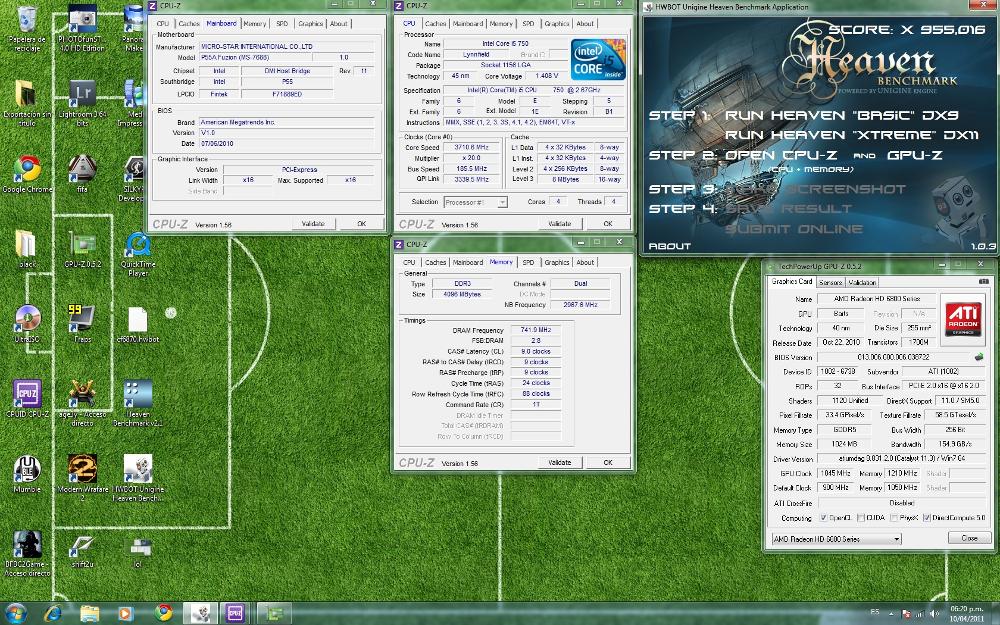
Task: Open the GPU-Z 0.5.2 desktop icon
Action: (82, 250)
